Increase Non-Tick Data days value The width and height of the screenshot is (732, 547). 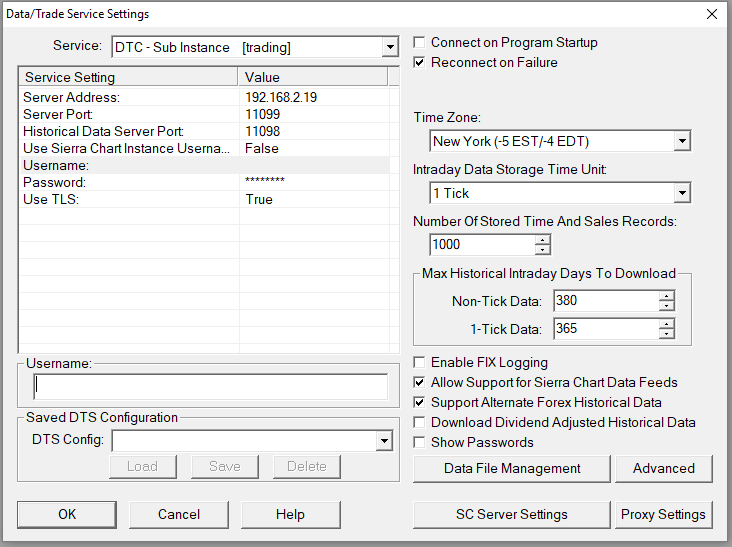point(667,296)
